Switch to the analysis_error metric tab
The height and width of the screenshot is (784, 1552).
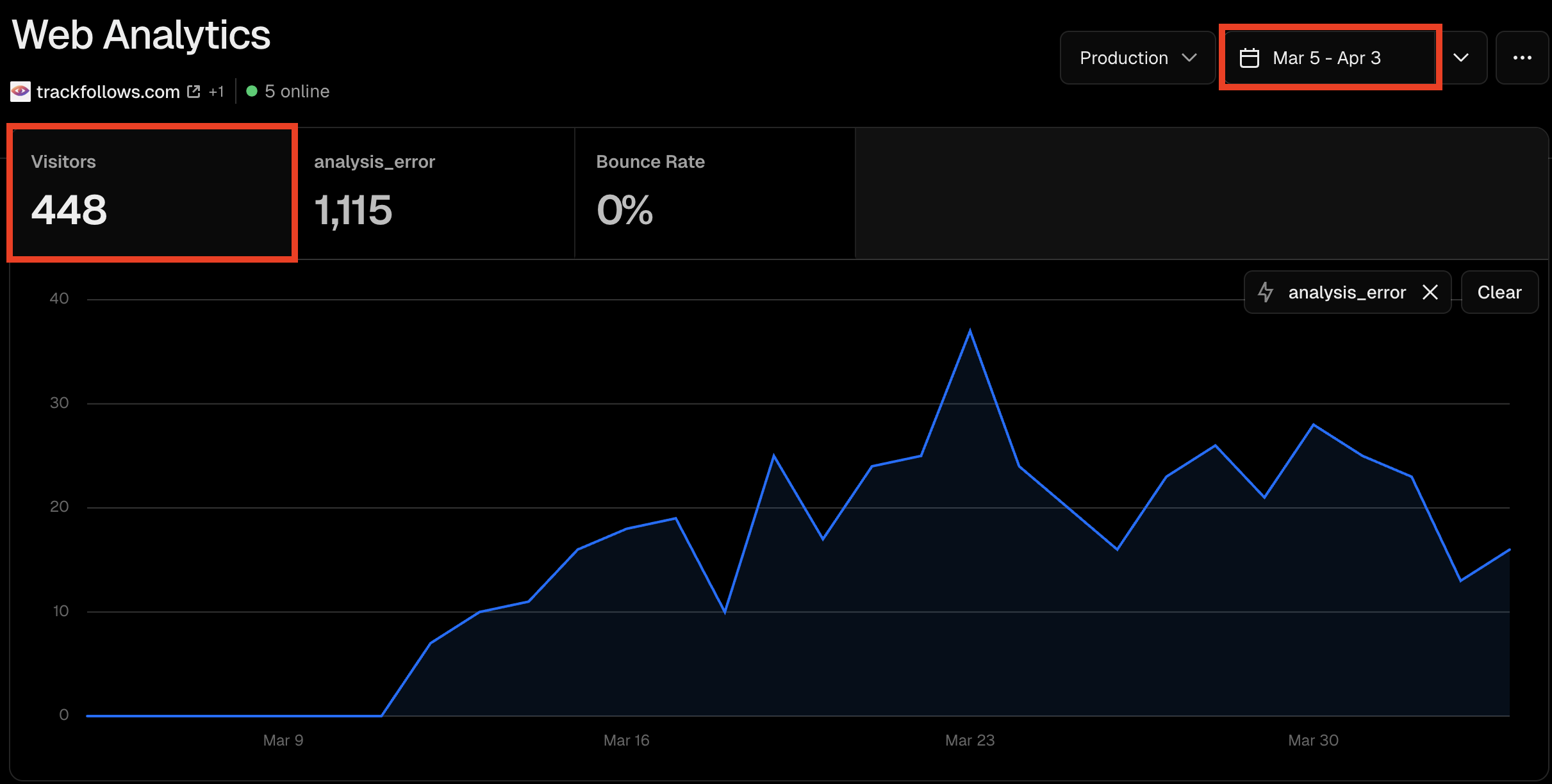click(436, 193)
